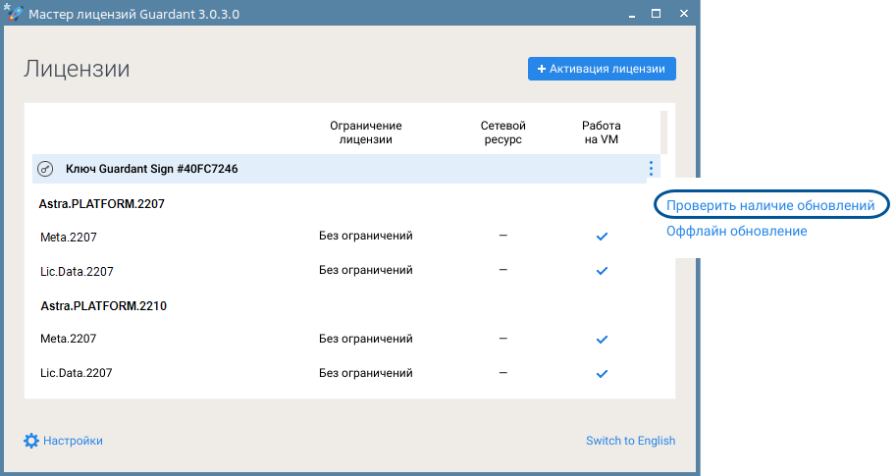The image size is (892, 476).
Task: Click the Guardant app icon in the title bar
Action: (12, 15)
